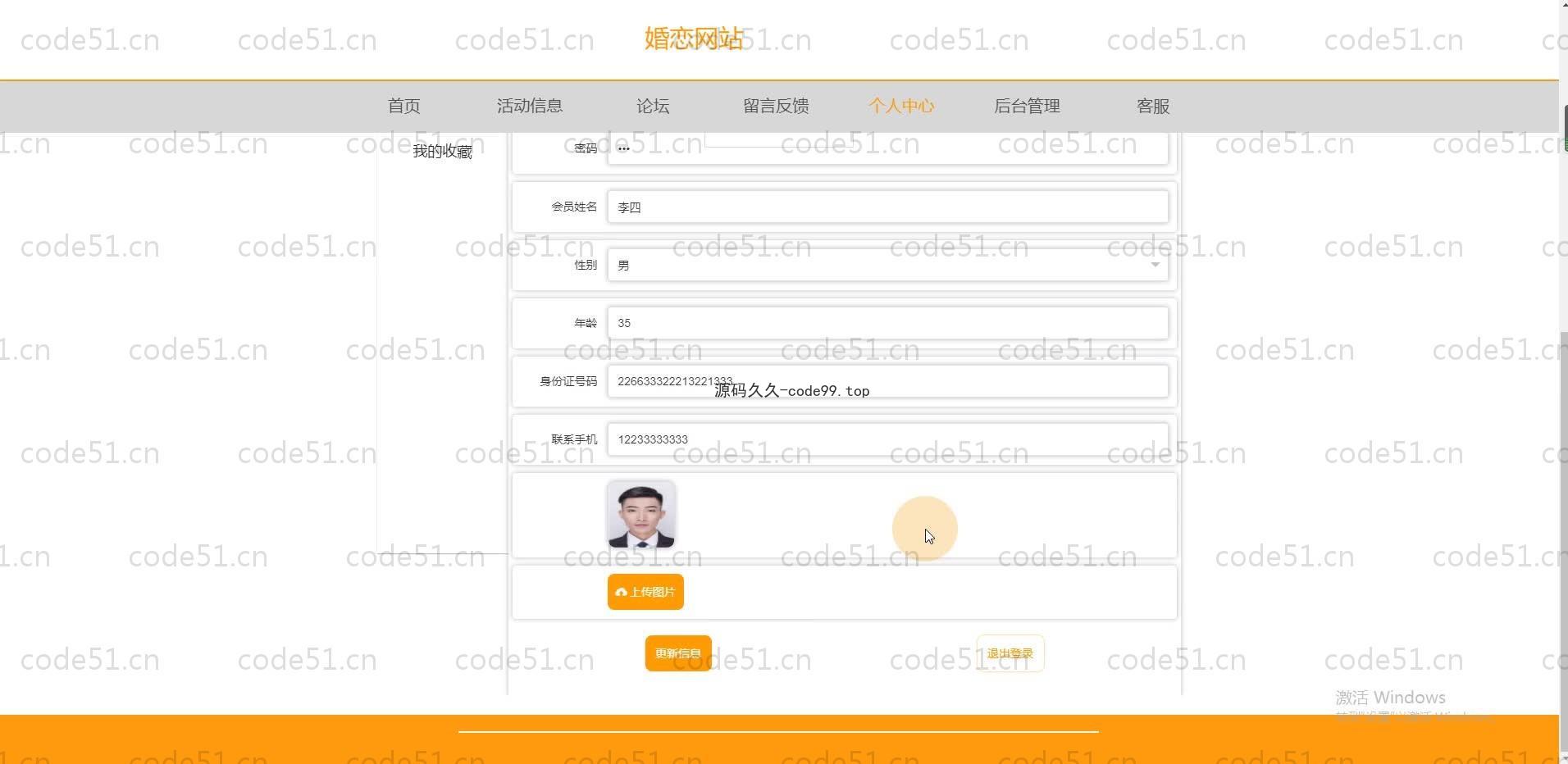Select 留言反馈 in the navigation bar
The image size is (1568, 764).
(x=776, y=106)
